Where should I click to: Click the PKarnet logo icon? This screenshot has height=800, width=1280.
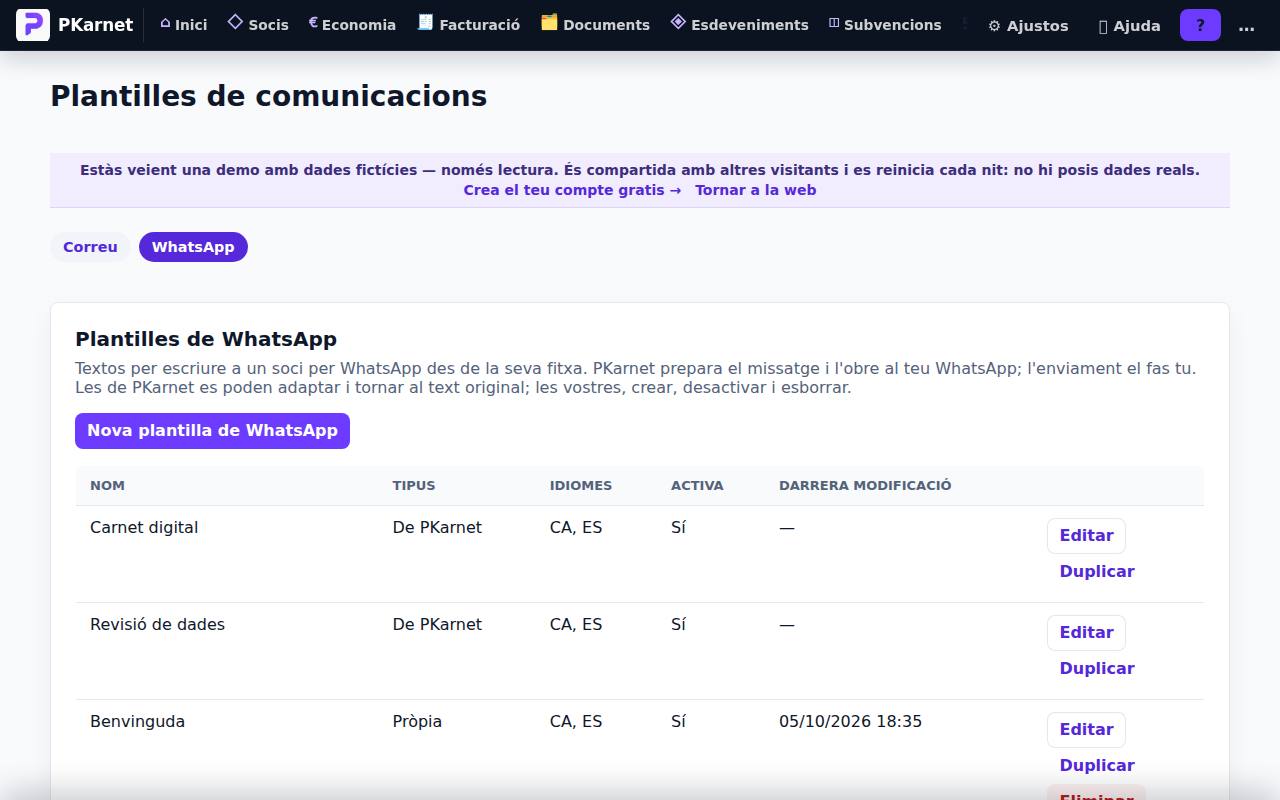(33, 25)
